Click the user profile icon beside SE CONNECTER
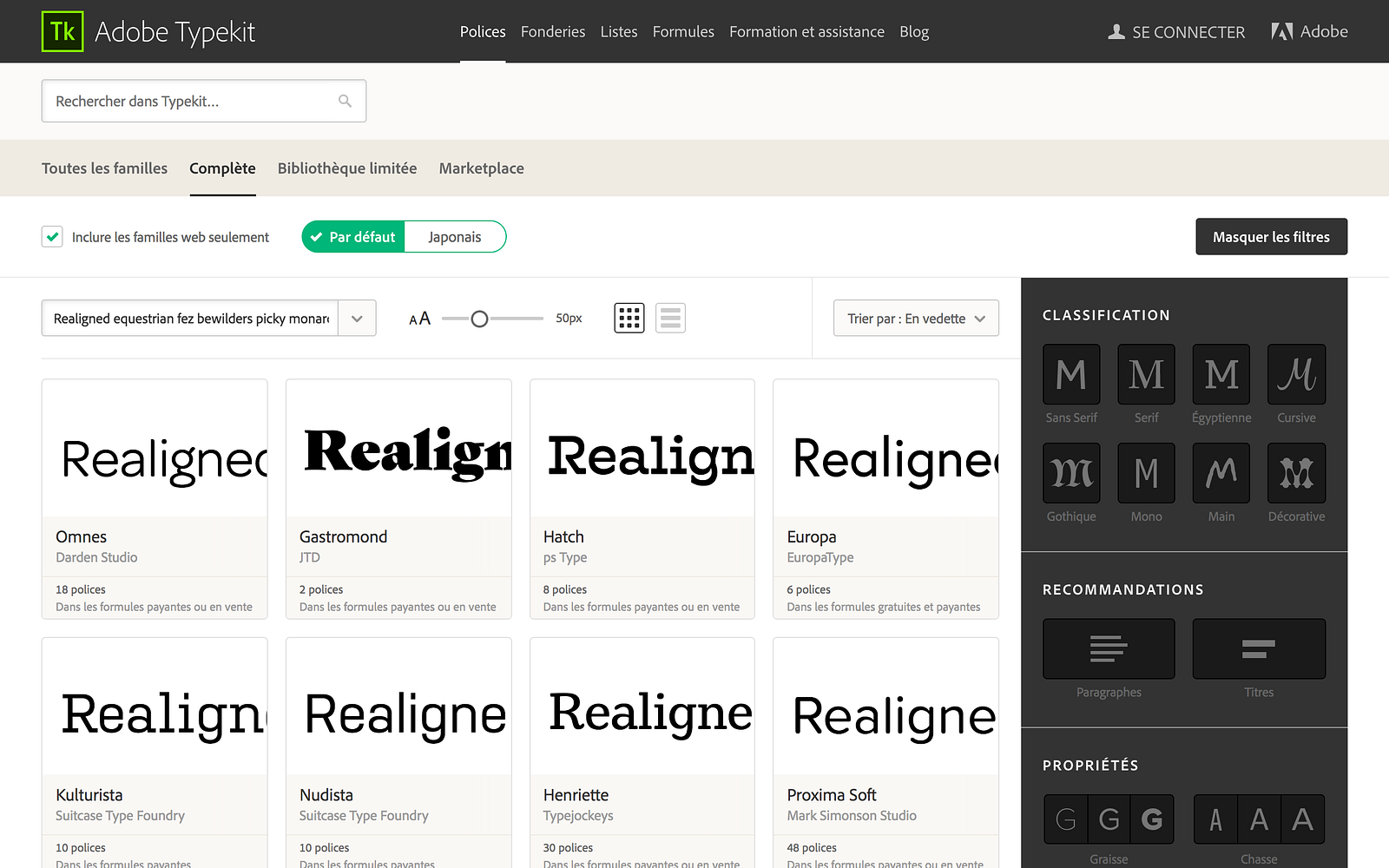 pyautogui.click(x=1116, y=32)
